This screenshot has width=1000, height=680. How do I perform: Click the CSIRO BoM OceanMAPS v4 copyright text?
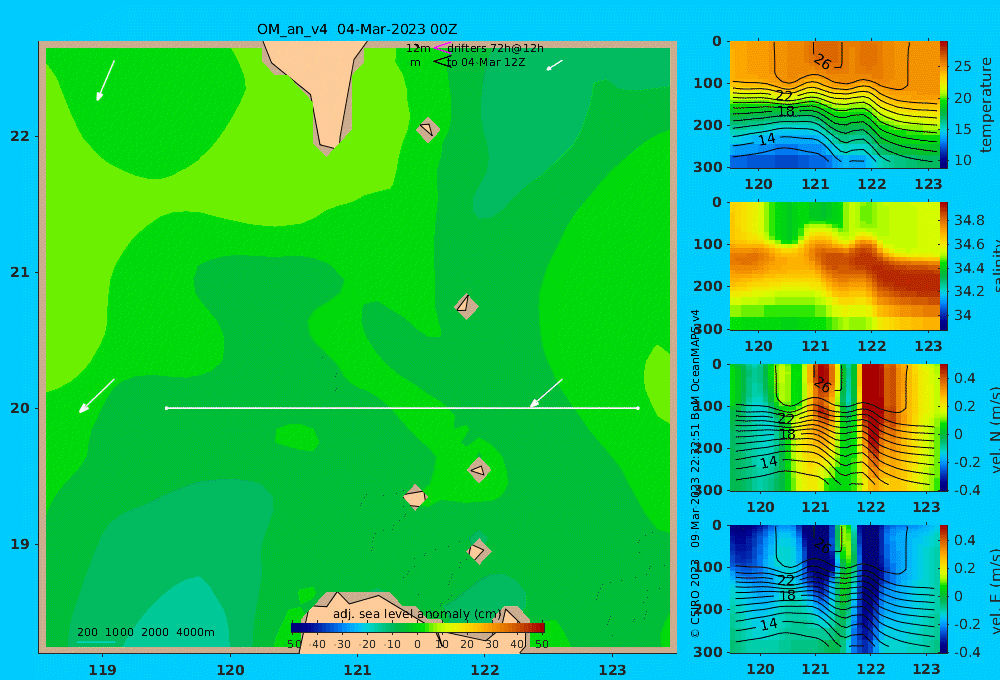point(695,473)
